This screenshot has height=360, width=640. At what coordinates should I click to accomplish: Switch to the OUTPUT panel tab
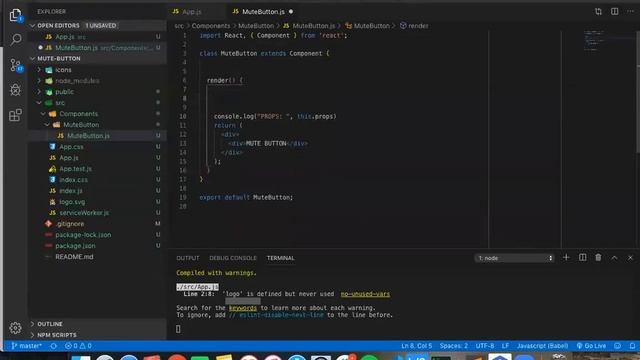[x=188, y=258]
